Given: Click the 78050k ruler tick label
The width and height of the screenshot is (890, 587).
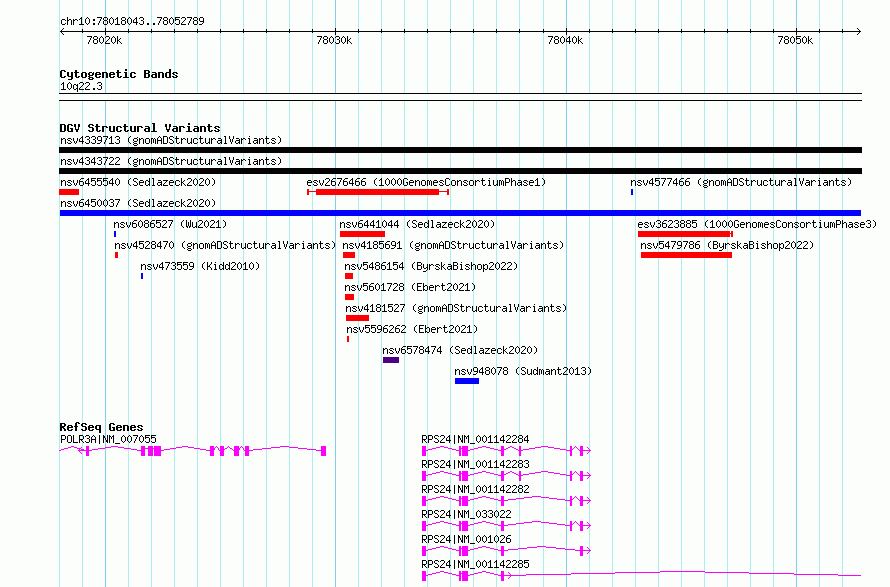Looking at the screenshot, I should pos(795,40).
